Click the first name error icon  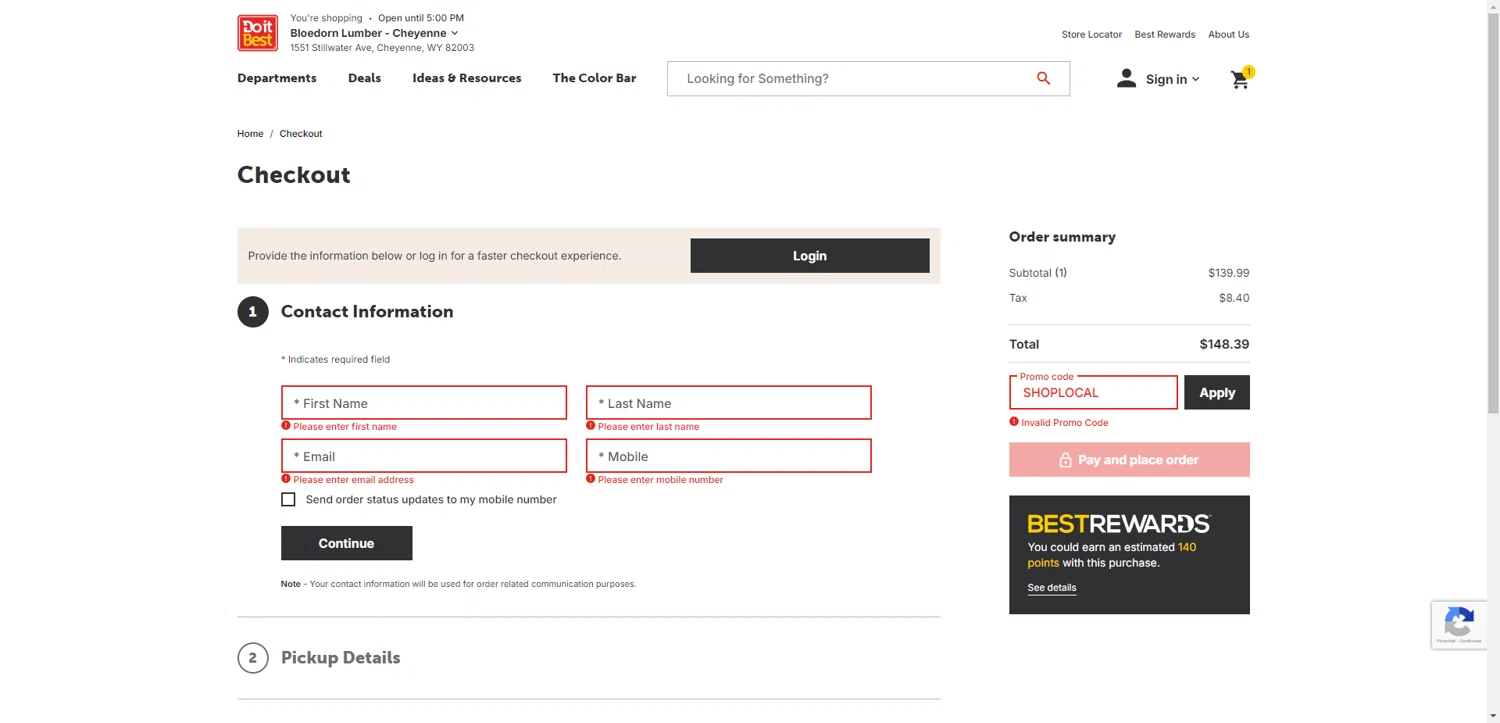click(x=286, y=426)
